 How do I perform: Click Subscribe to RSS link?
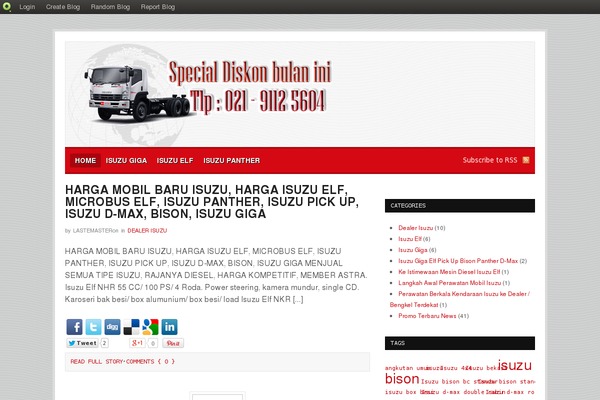490,160
